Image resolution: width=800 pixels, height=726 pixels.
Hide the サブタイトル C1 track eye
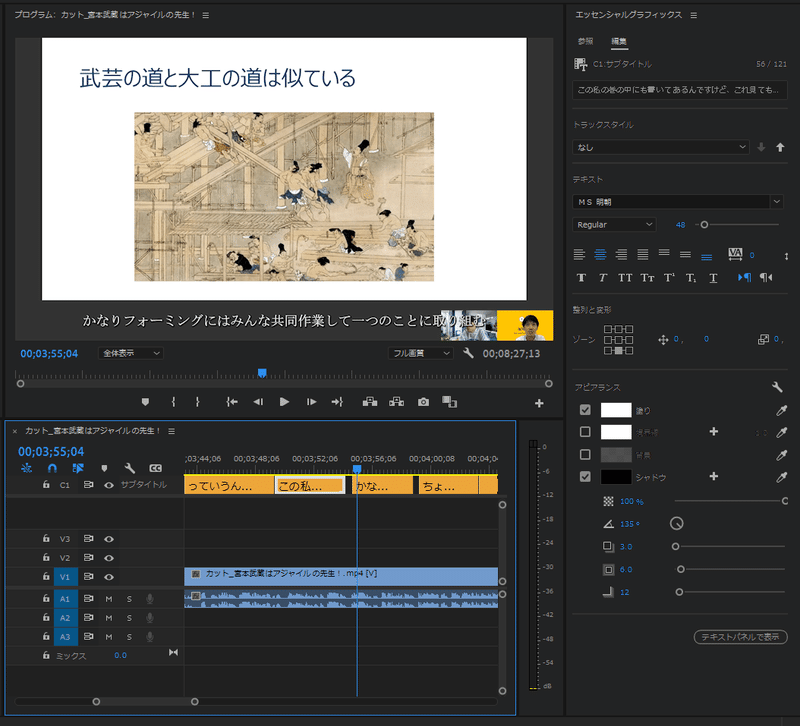109,485
